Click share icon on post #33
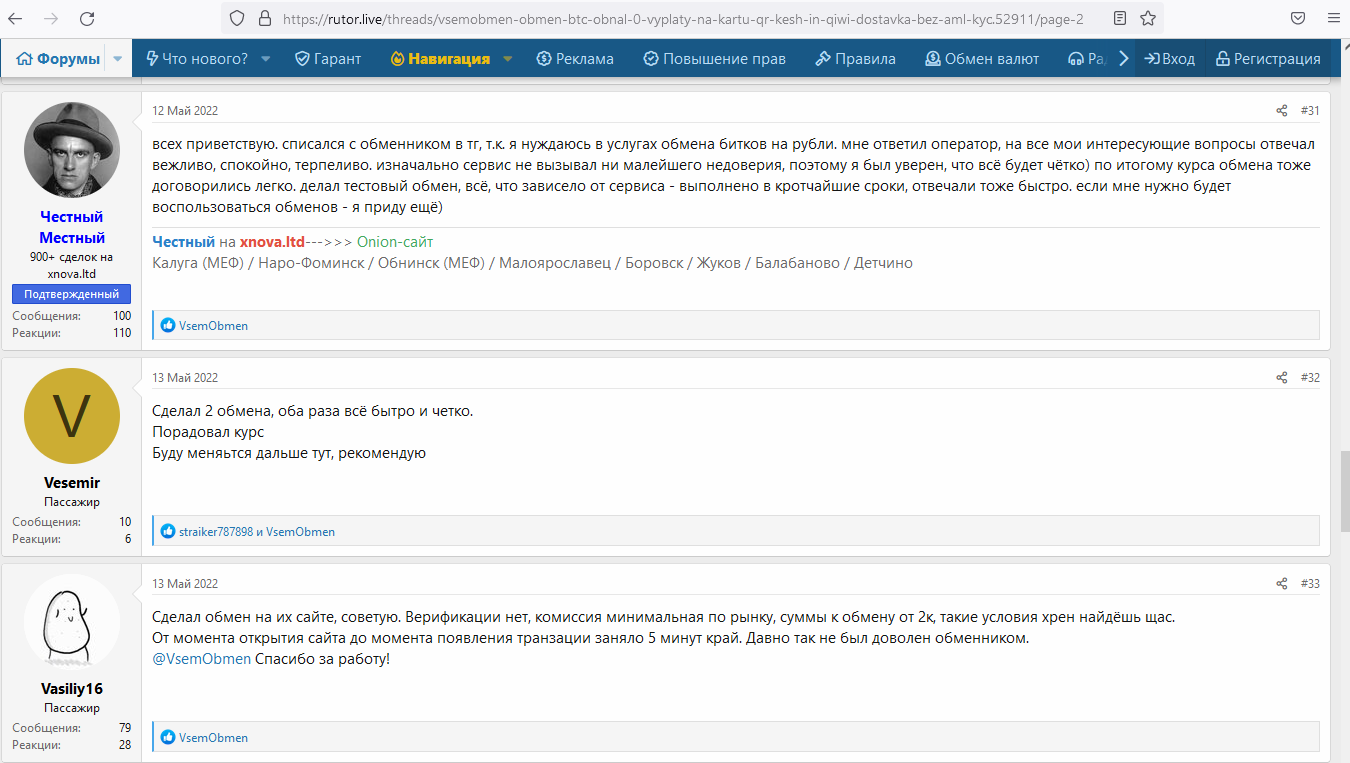The height and width of the screenshot is (763, 1350). [x=1281, y=584]
